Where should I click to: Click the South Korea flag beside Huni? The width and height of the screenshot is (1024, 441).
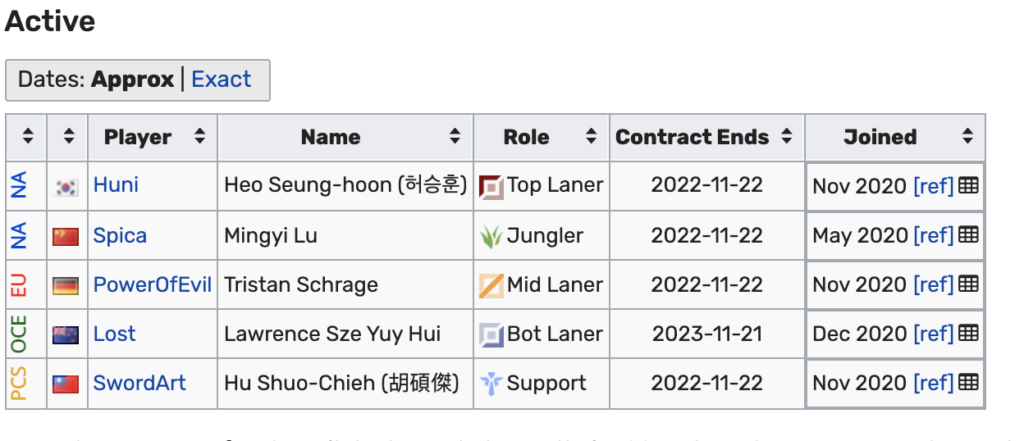click(67, 187)
